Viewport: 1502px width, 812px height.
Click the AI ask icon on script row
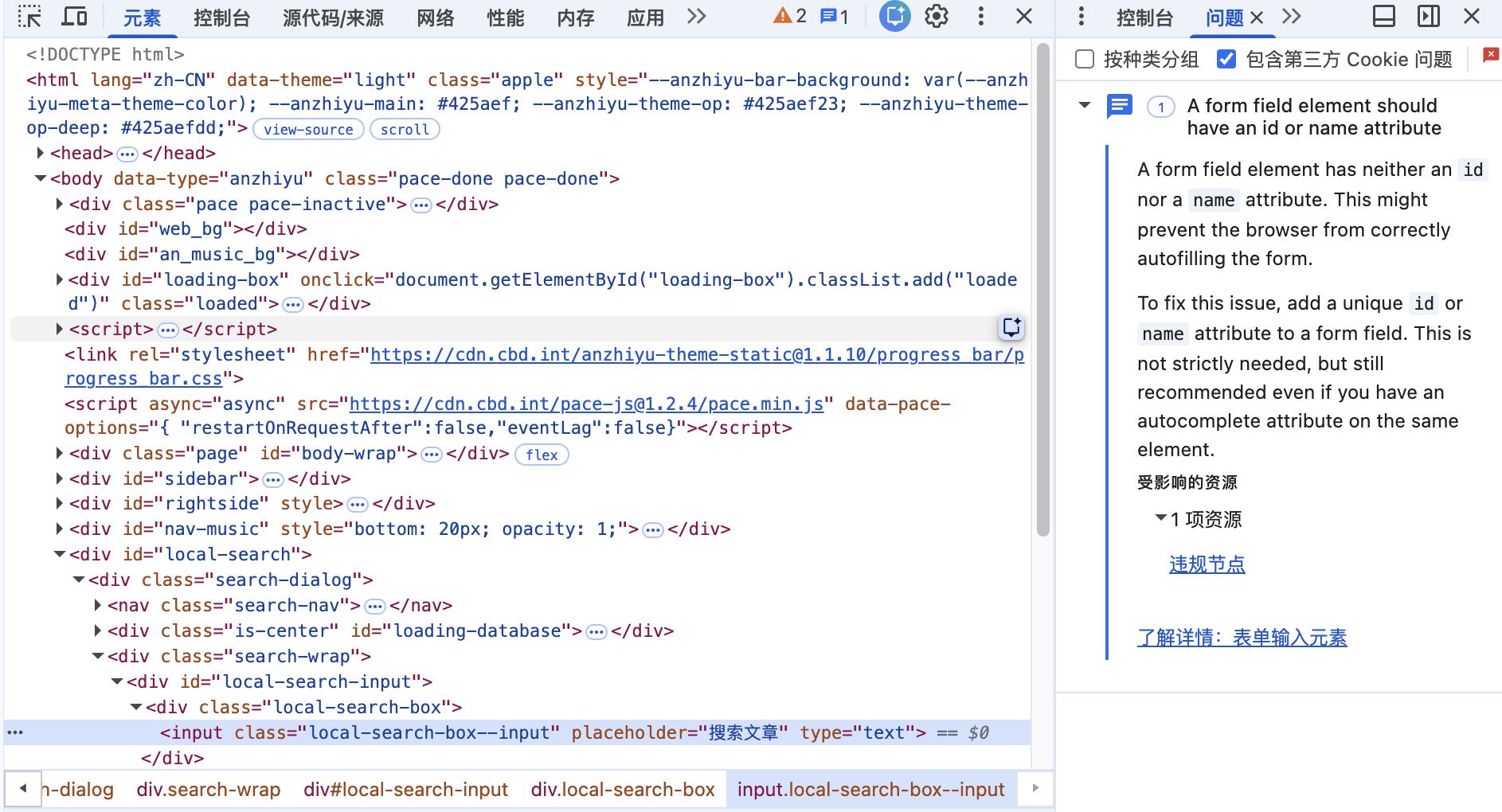(1011, 327)
